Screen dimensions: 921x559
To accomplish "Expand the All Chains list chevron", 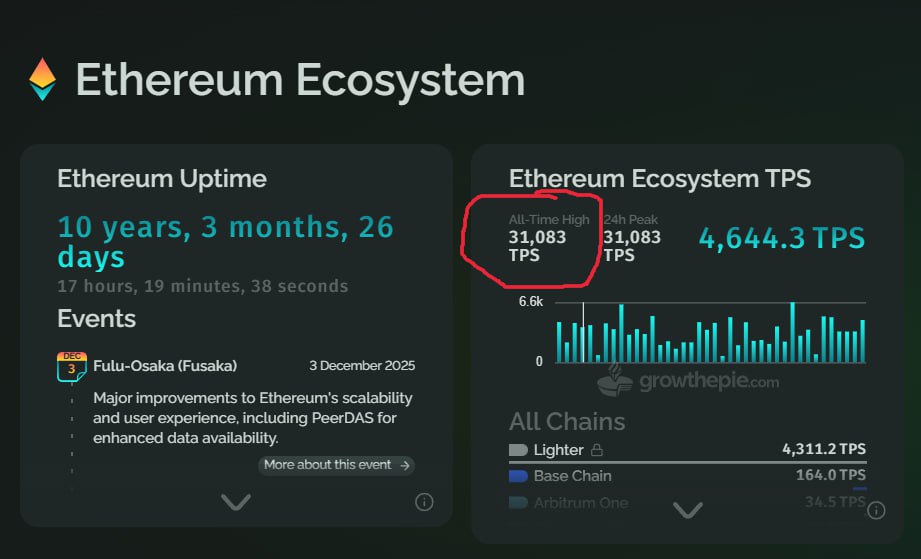I will [688, 510].
